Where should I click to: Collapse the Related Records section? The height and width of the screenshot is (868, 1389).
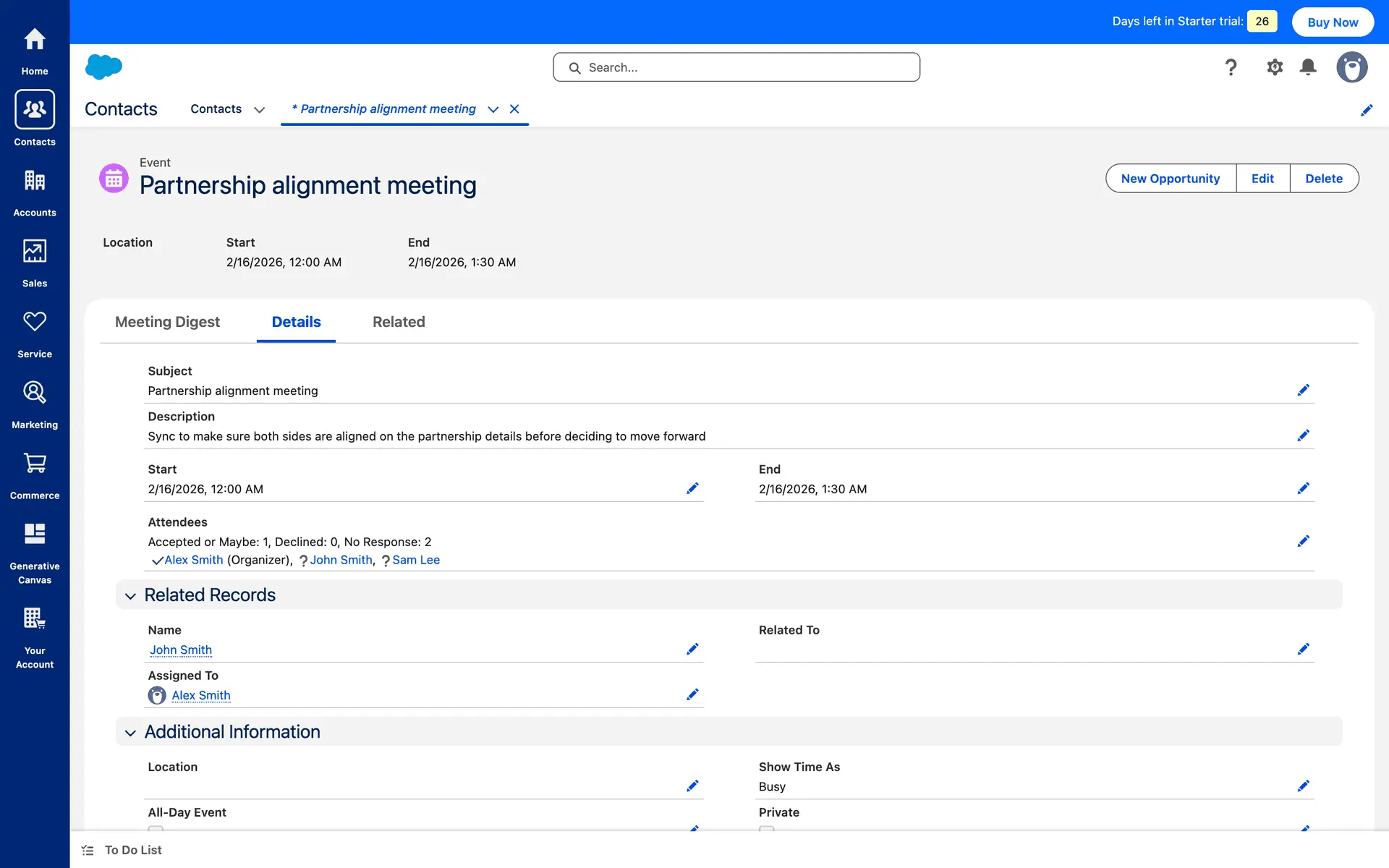[x=130, y=595]
